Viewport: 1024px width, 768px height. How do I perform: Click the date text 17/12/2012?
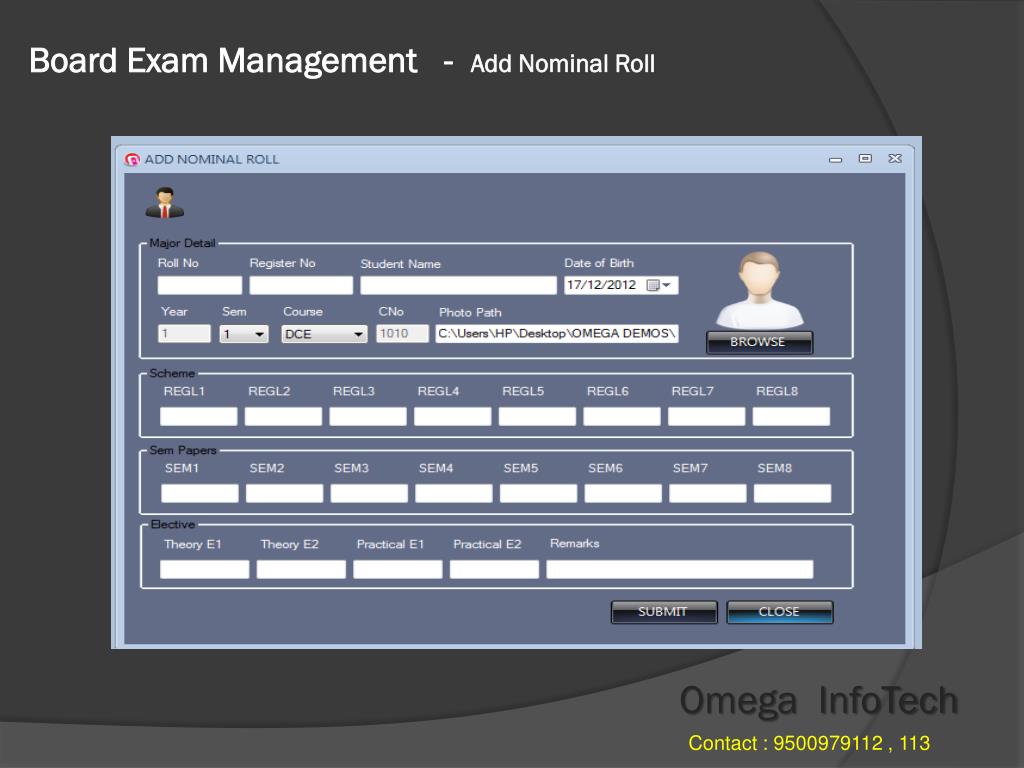[x=601, y=285]
